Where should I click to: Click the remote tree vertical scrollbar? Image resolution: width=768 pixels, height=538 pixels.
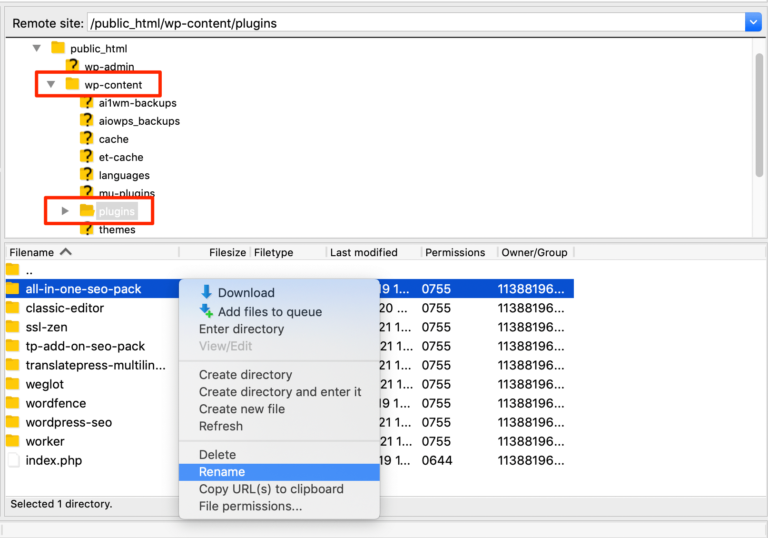(759, 115)
